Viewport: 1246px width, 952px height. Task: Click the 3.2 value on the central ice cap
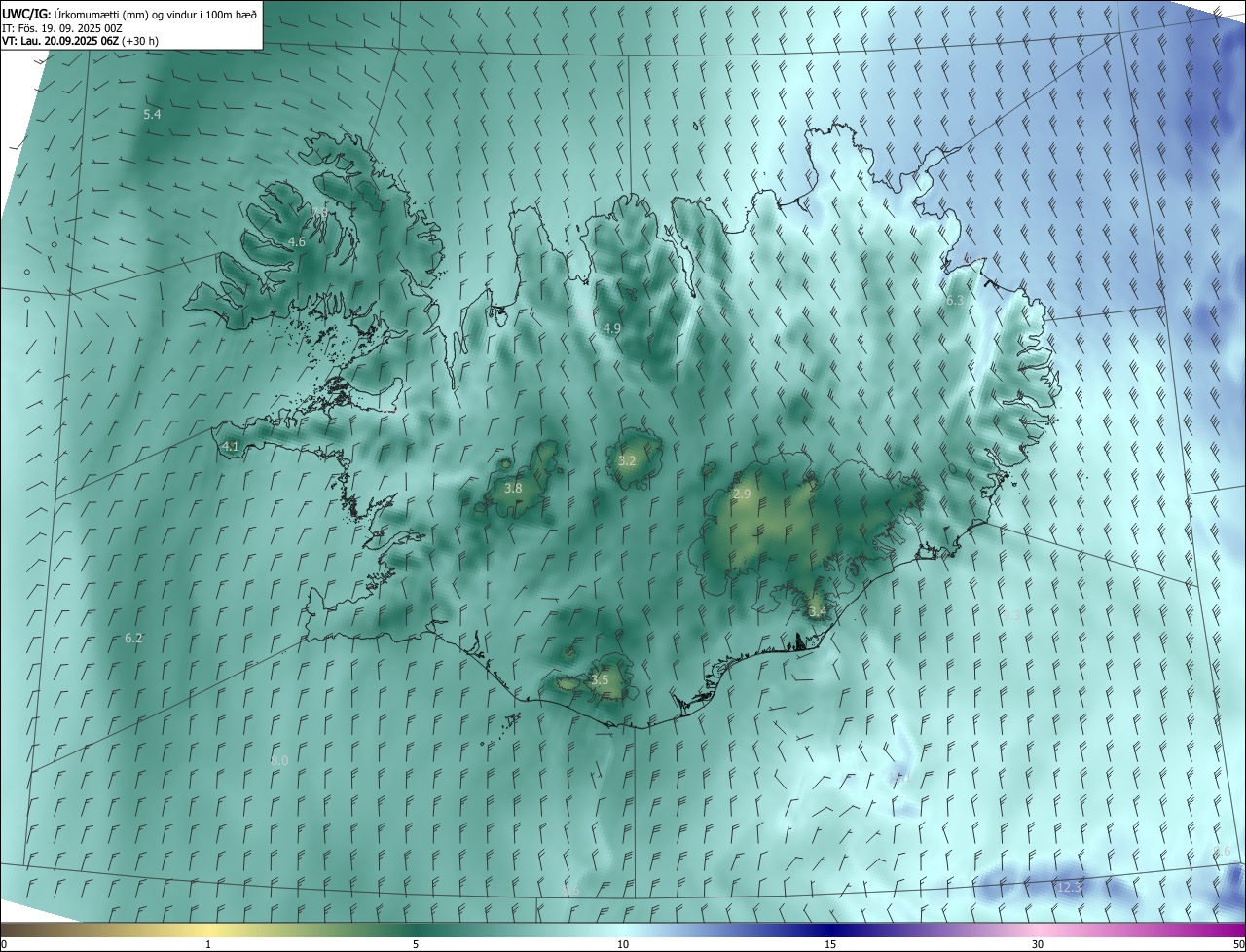pyautogui.click(x=627, y=461)
